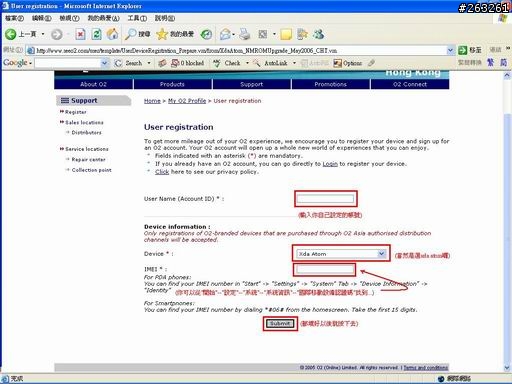
Task: Click the Stop loading icon
Action: click(x=80, y=34)
